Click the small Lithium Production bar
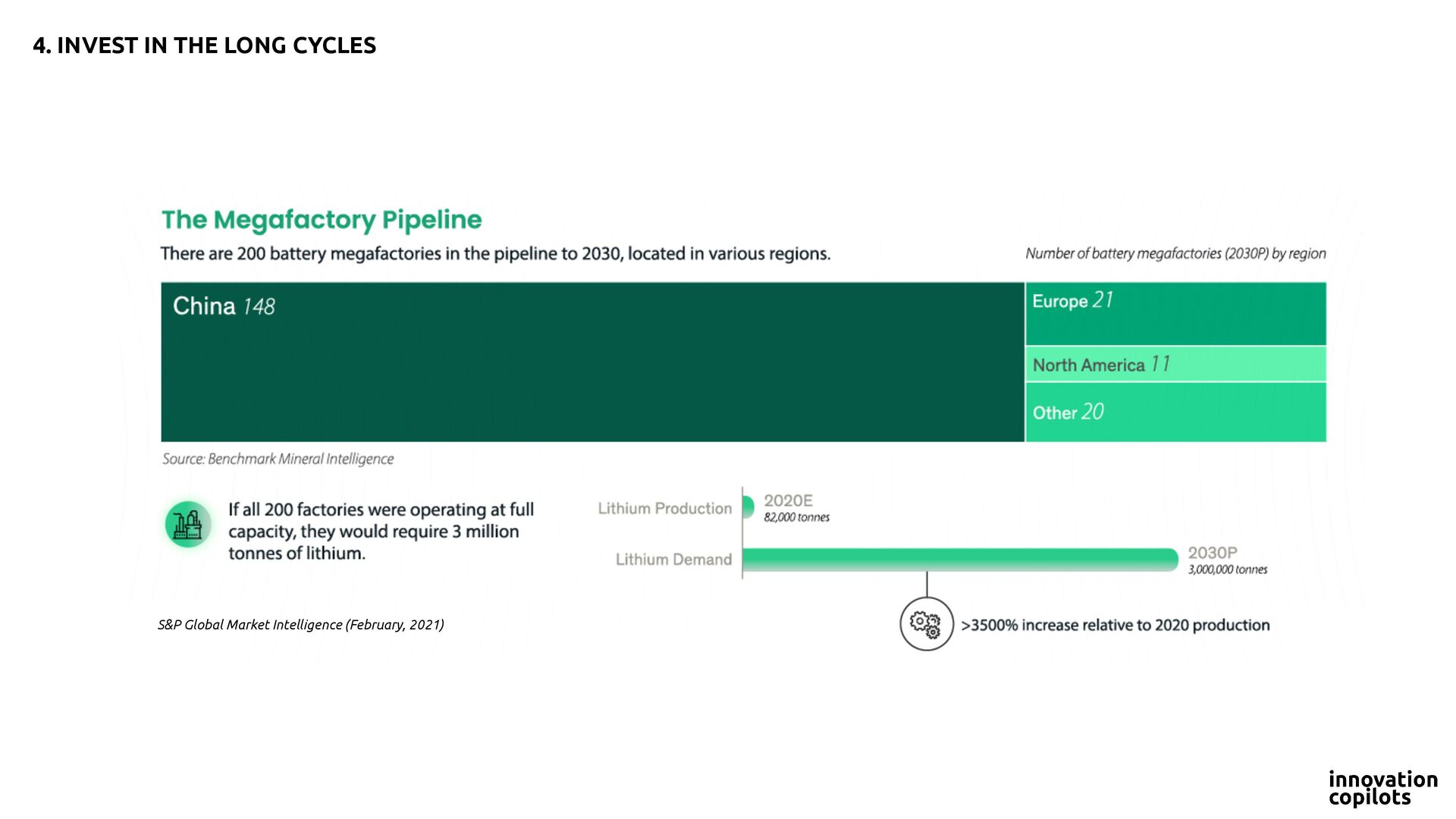This screenshot has height=819, width=1456. click(748, 507)
